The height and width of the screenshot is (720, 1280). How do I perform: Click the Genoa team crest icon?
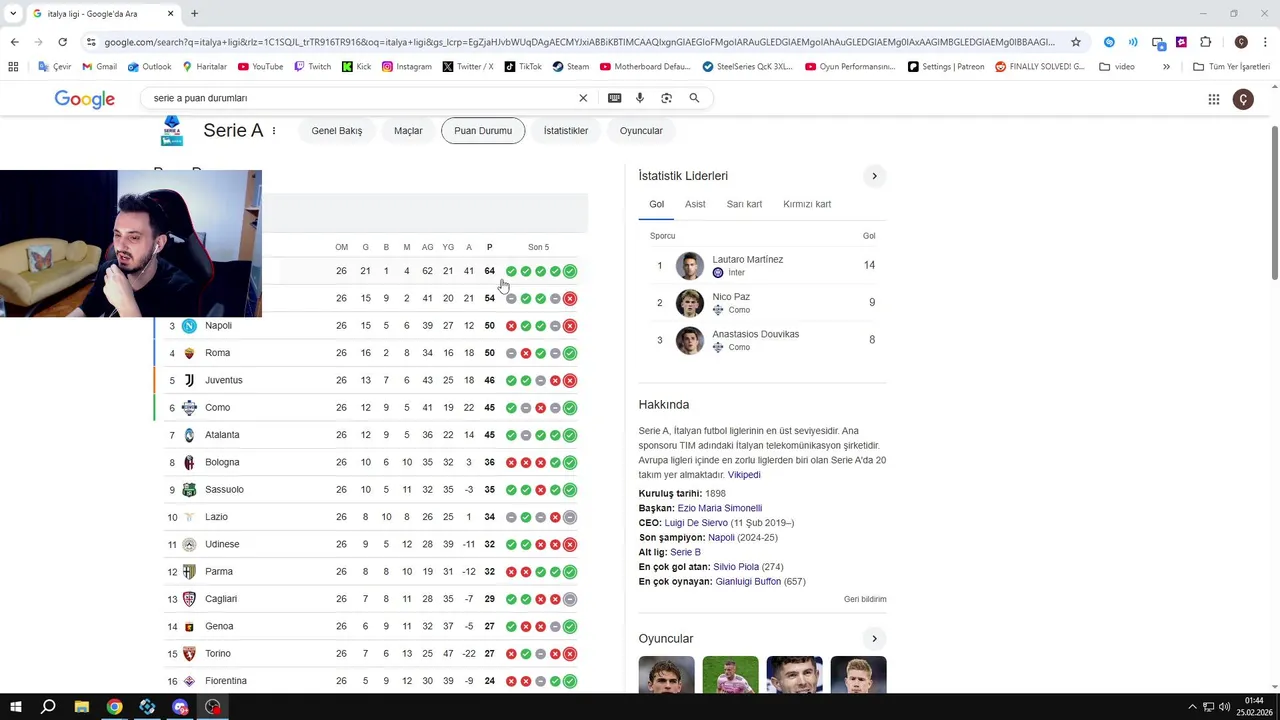(189, 626)
